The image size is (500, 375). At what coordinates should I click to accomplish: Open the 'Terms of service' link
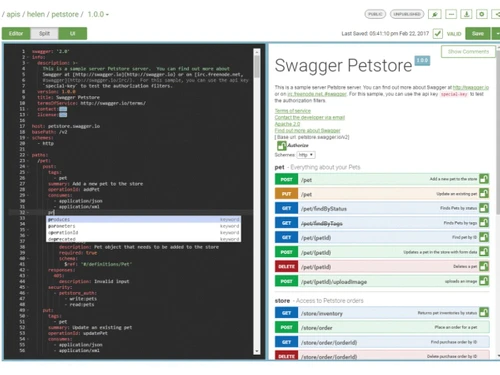(293, 111)
